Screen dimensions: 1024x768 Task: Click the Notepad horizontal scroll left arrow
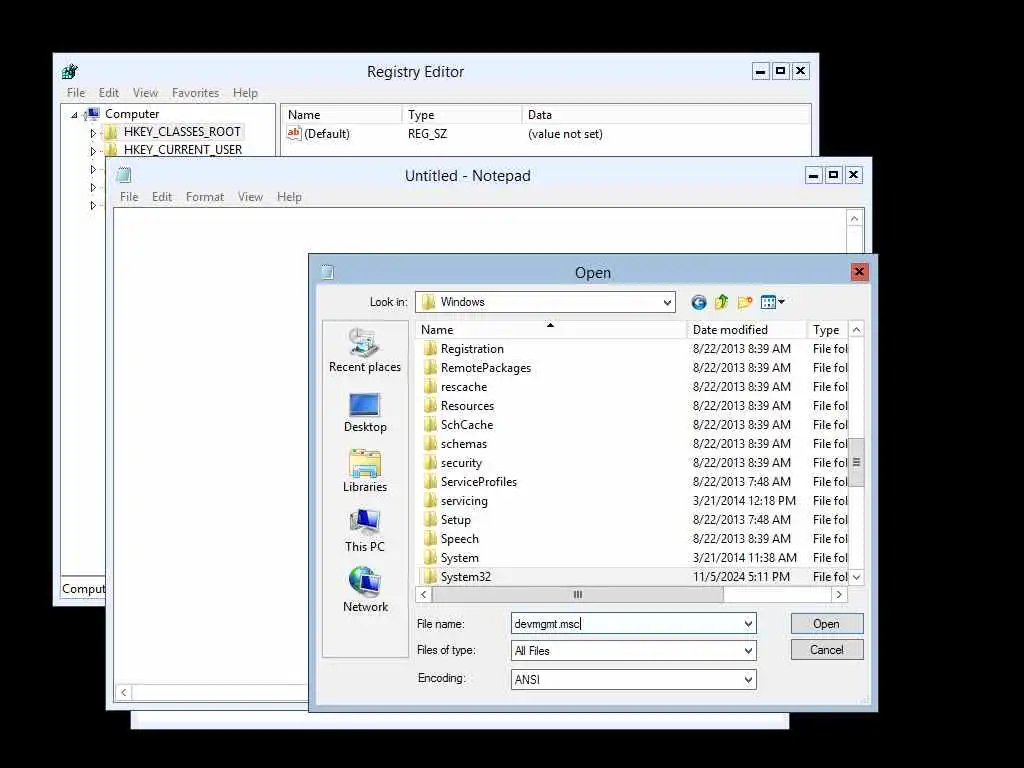(123, 692)
